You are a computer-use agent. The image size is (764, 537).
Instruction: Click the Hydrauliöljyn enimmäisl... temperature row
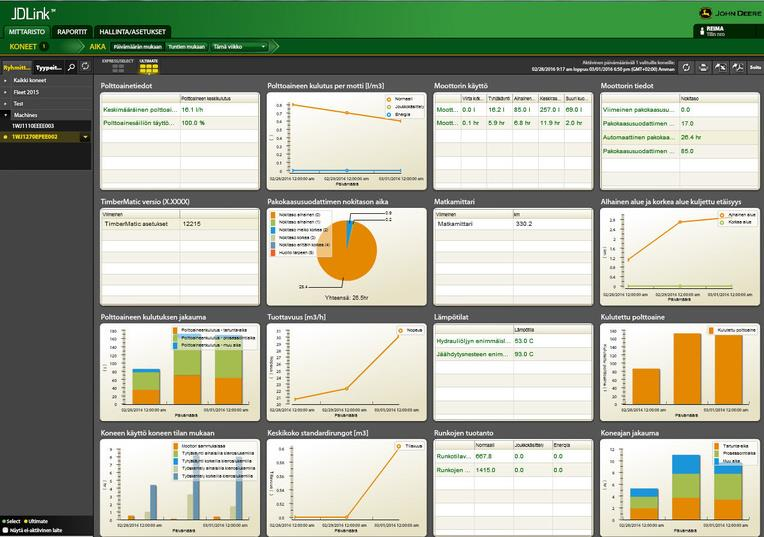513,341
